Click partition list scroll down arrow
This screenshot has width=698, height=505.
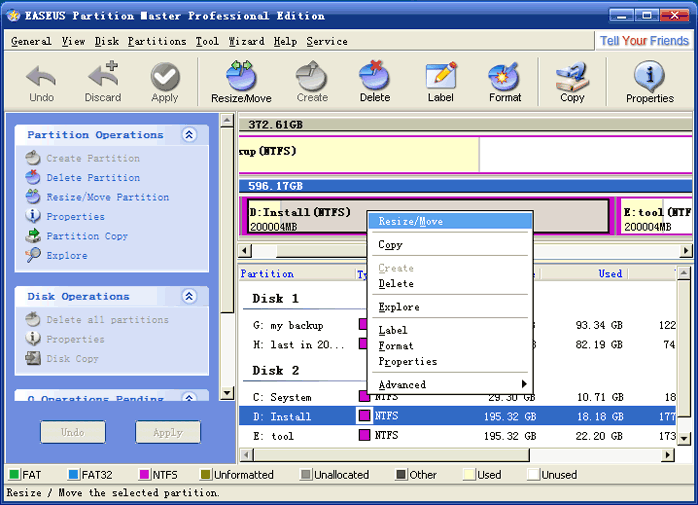[x=684, y=438]
